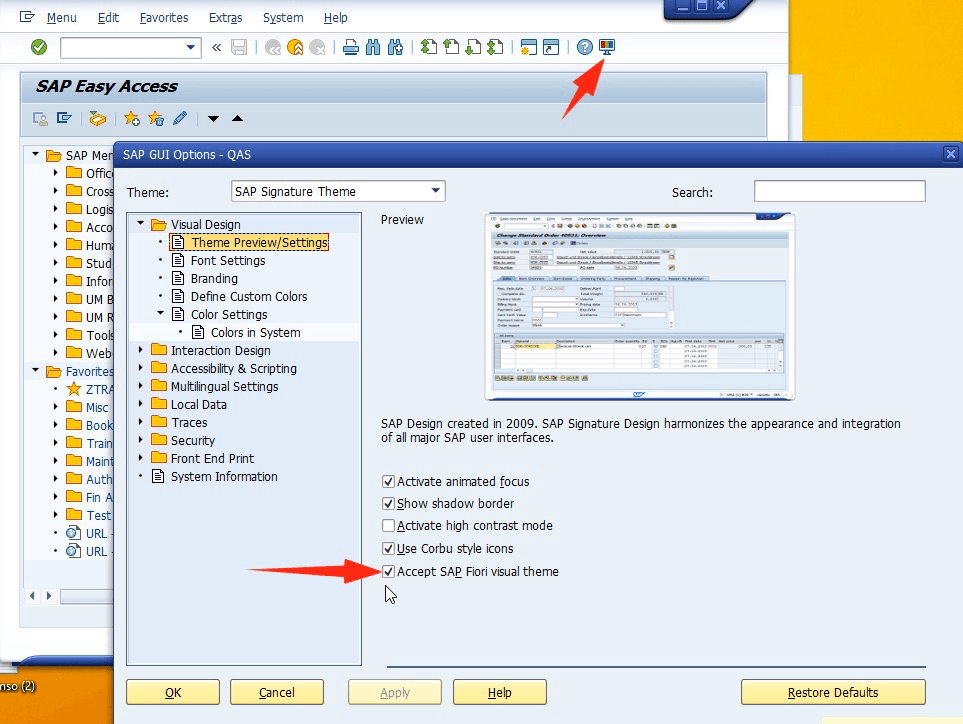The height and width of the screenshot is (724, 963).
Task: Click the Search input field
Action: coord(840,191)
